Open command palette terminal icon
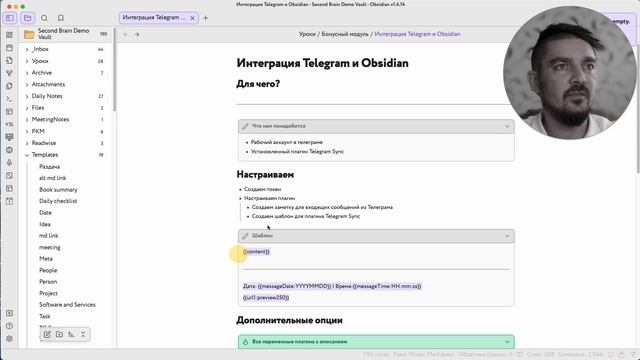Viewport: 640px width, 360px height. (x=9, y=99)
